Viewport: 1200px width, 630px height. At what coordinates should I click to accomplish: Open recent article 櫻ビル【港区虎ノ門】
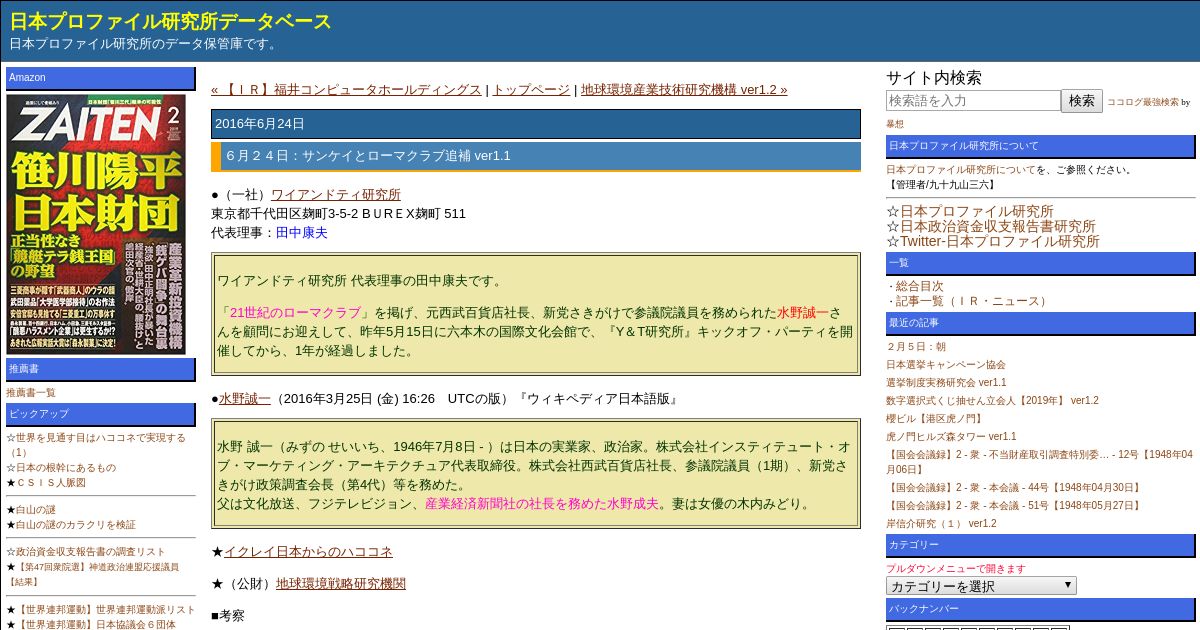tap(934, 419)
